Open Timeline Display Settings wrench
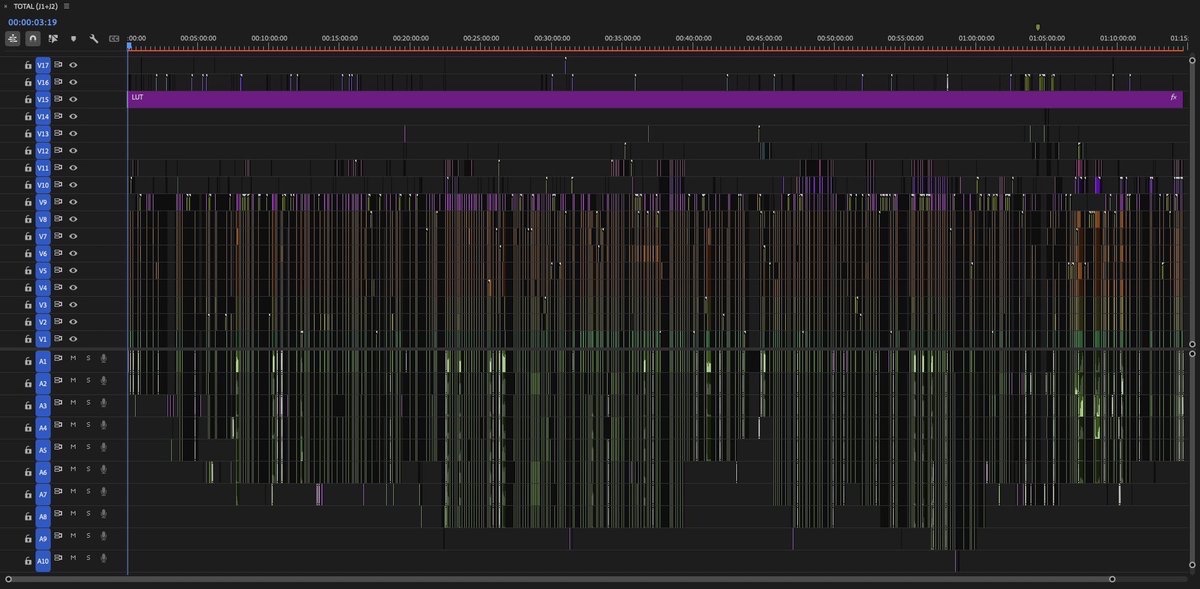Screen dimensions: 1200x589 [93, 38]
